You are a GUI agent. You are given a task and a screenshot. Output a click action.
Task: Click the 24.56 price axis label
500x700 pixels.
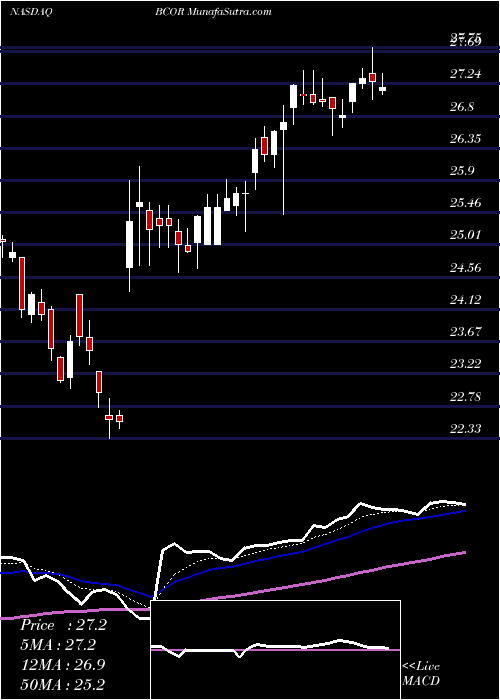tap(465, 267)
